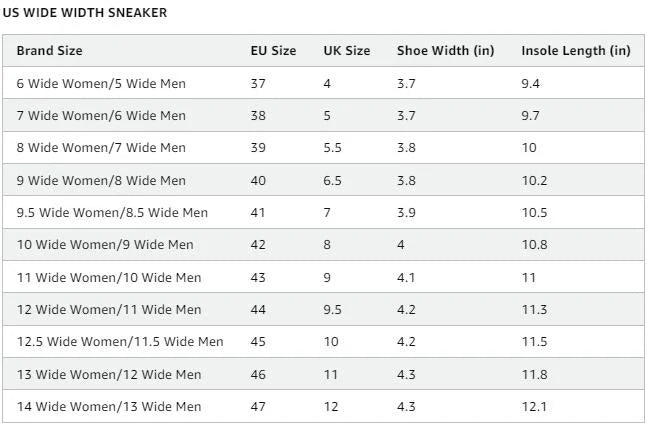Screen dimensions: 647x423
Task: Click the 9 Wide Women/8 Wide Men cell
Action: (x=101, y=181)
